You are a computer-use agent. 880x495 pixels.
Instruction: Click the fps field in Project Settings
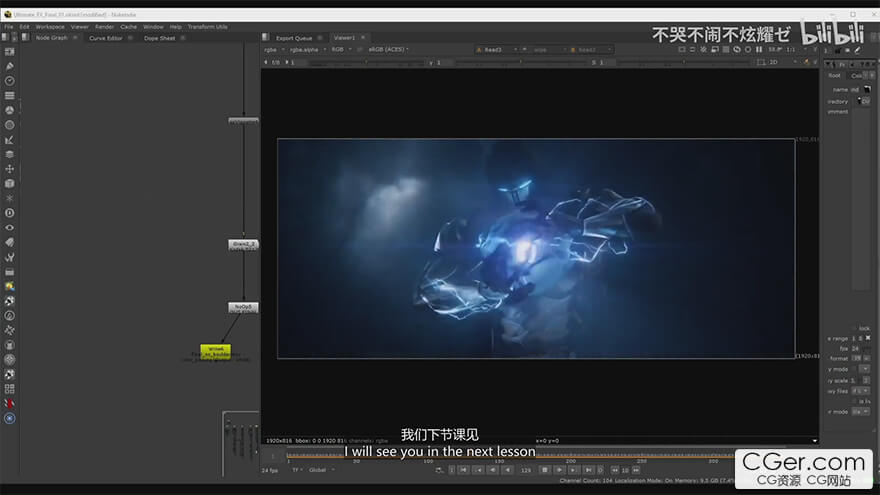point(856,349)
